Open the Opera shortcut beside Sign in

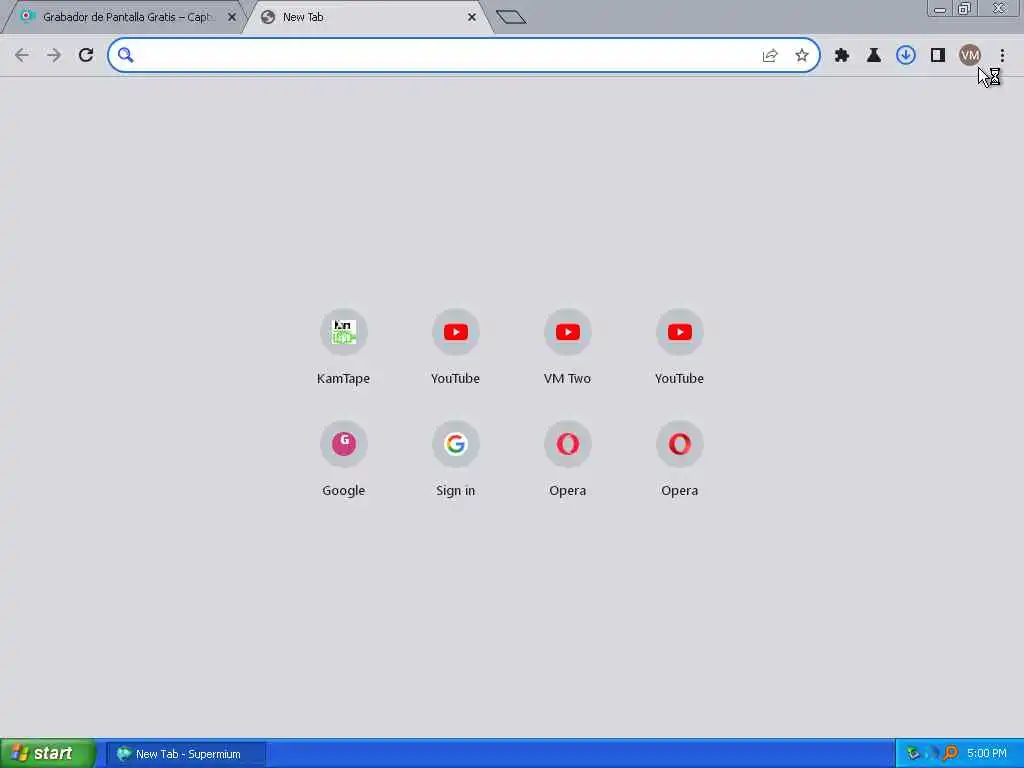[x=568, y=459]
